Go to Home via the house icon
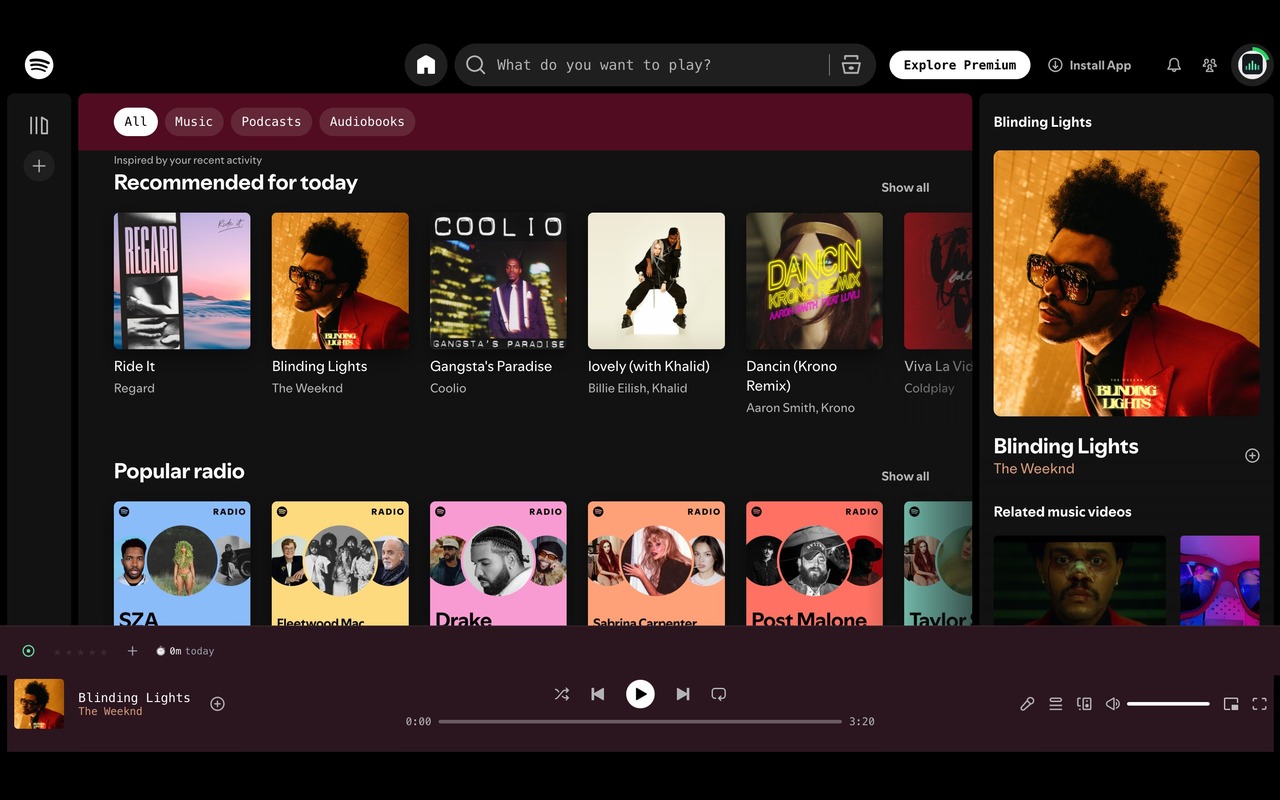This screenshot has height=800, width=1280. coord(426,65)
